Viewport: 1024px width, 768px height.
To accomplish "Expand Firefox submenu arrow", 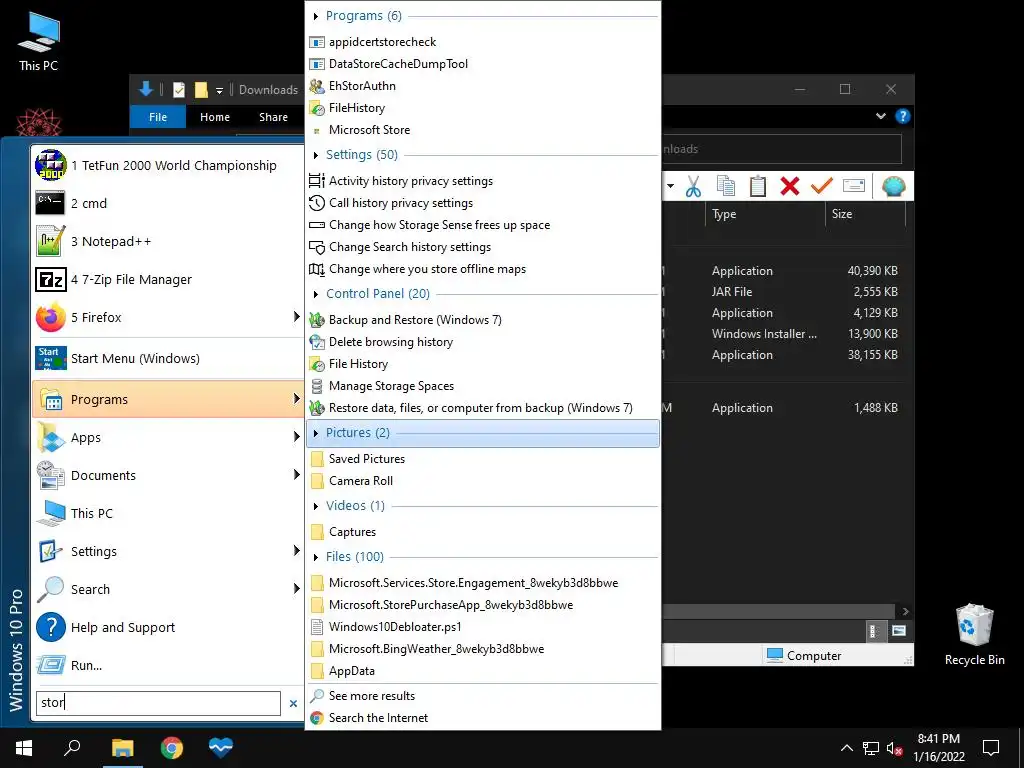I will (x=296, y=317).
